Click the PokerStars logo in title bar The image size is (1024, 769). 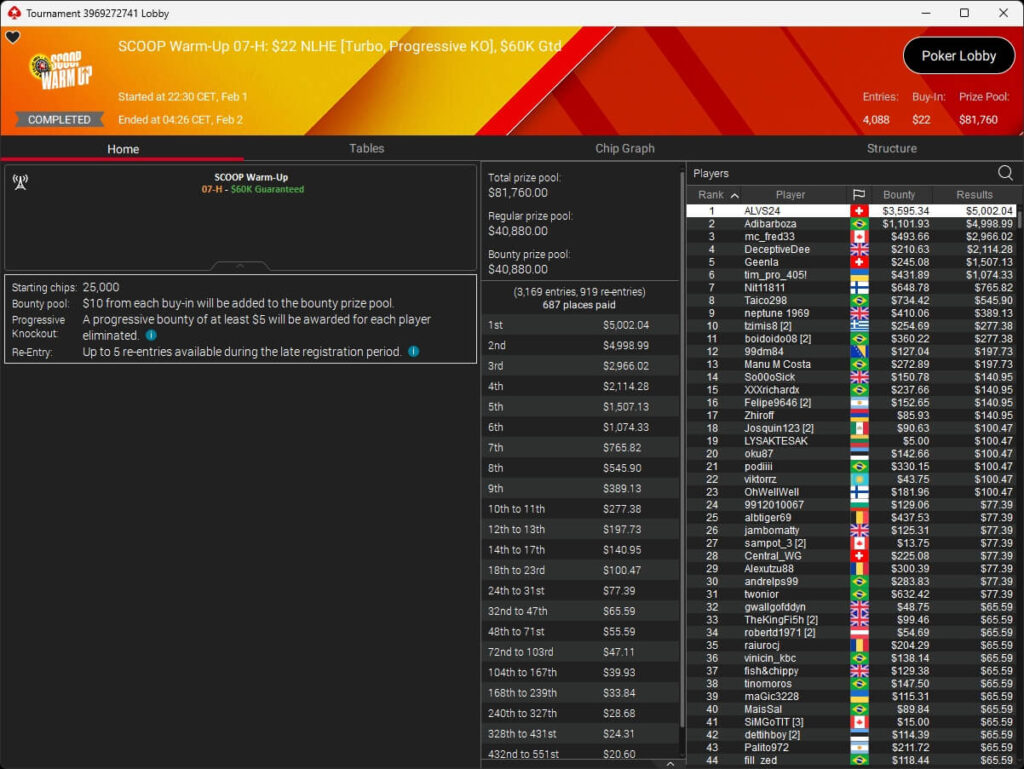click(13, 13)
